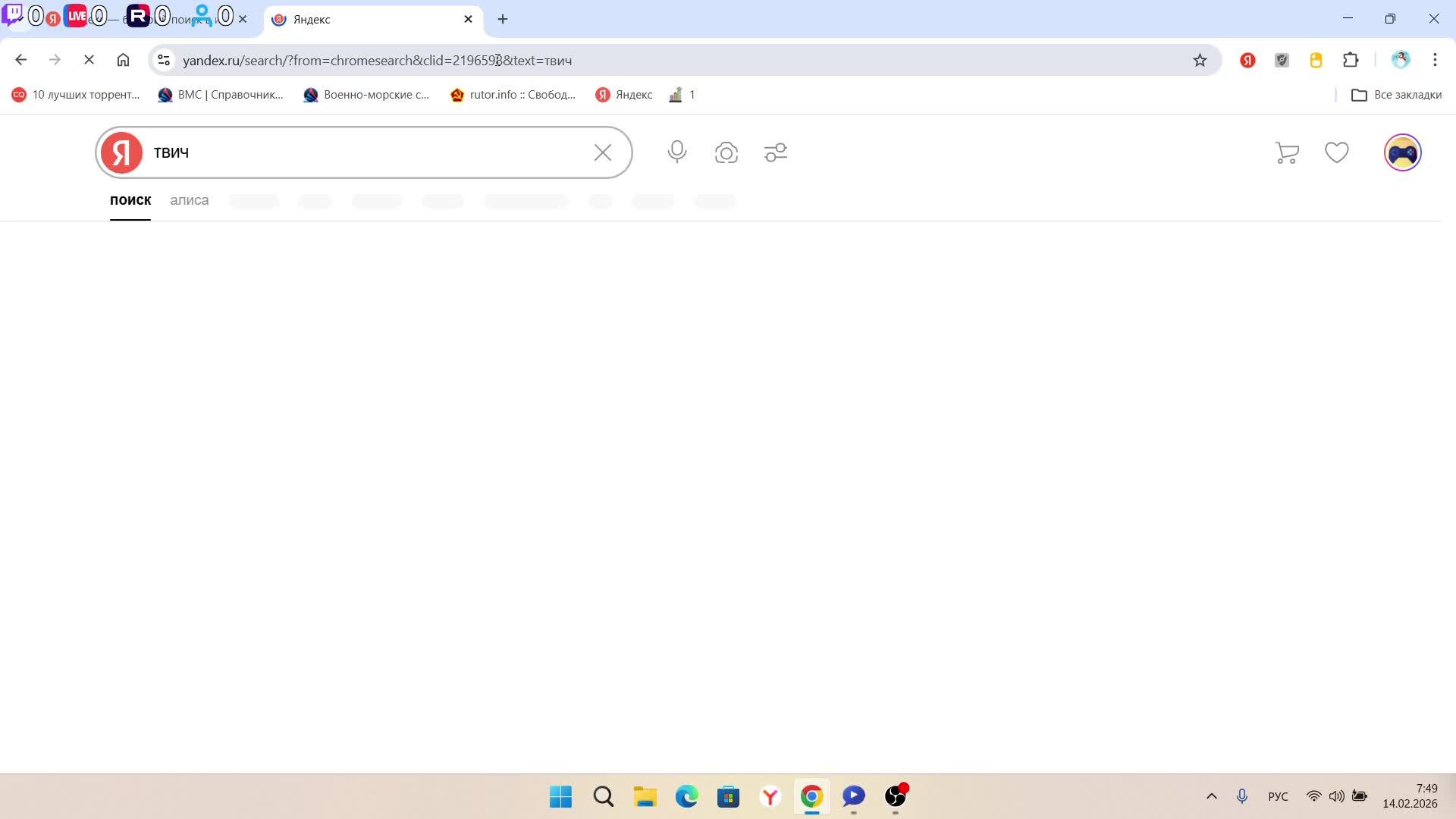Open the Chrome extensions puzzle icon
This screenshot has width=1456, height=819.
point(1351,61)
